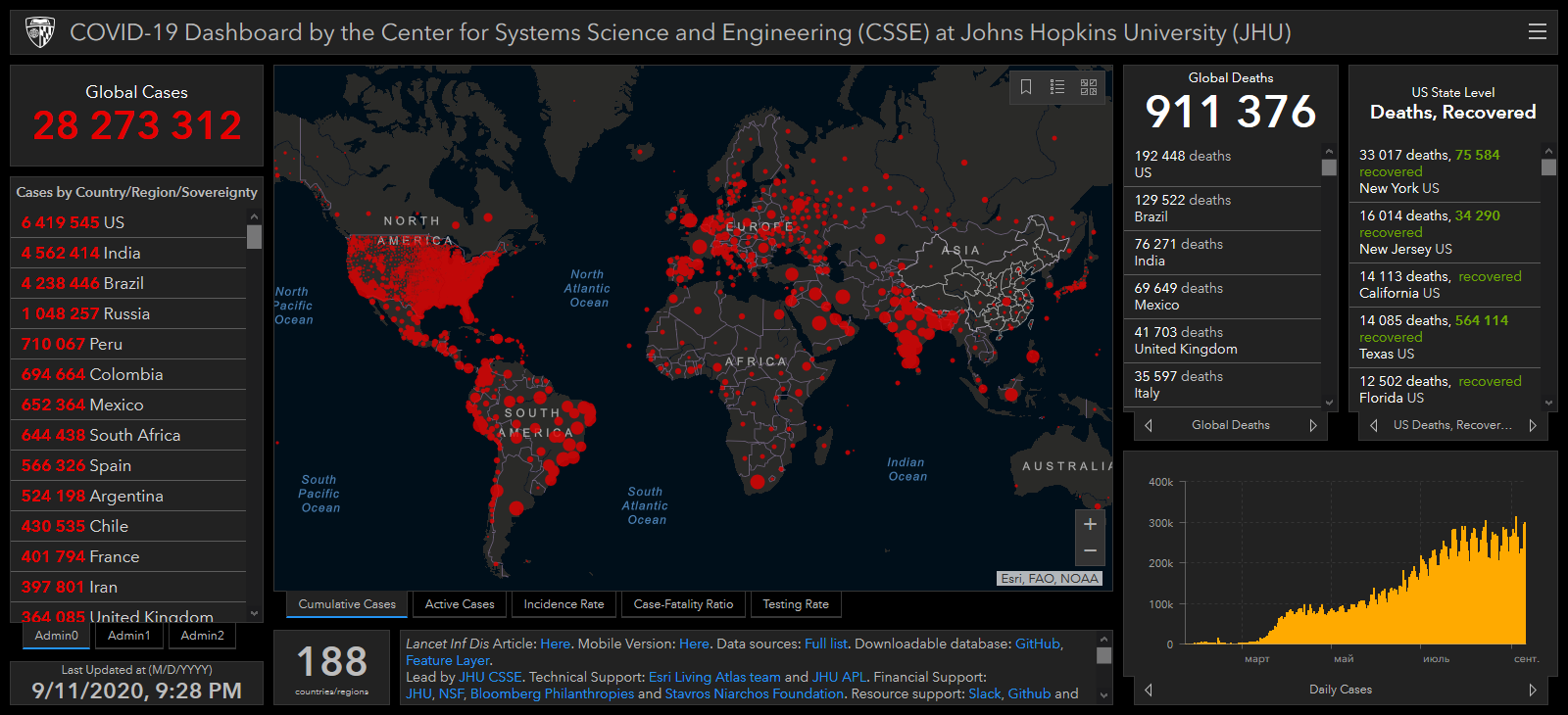This screenshot has height=715, width=1568.
Task: Select New Jersey US state entry
Action: pos(1445,232)
